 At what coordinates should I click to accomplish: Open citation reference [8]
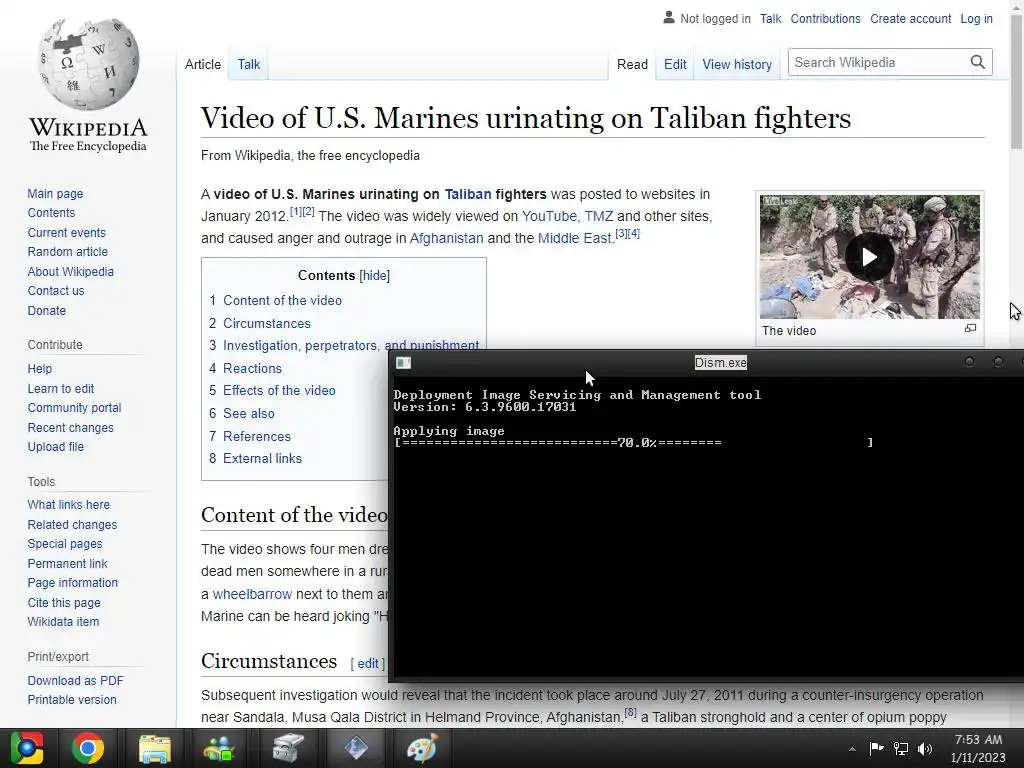[630, 712]
